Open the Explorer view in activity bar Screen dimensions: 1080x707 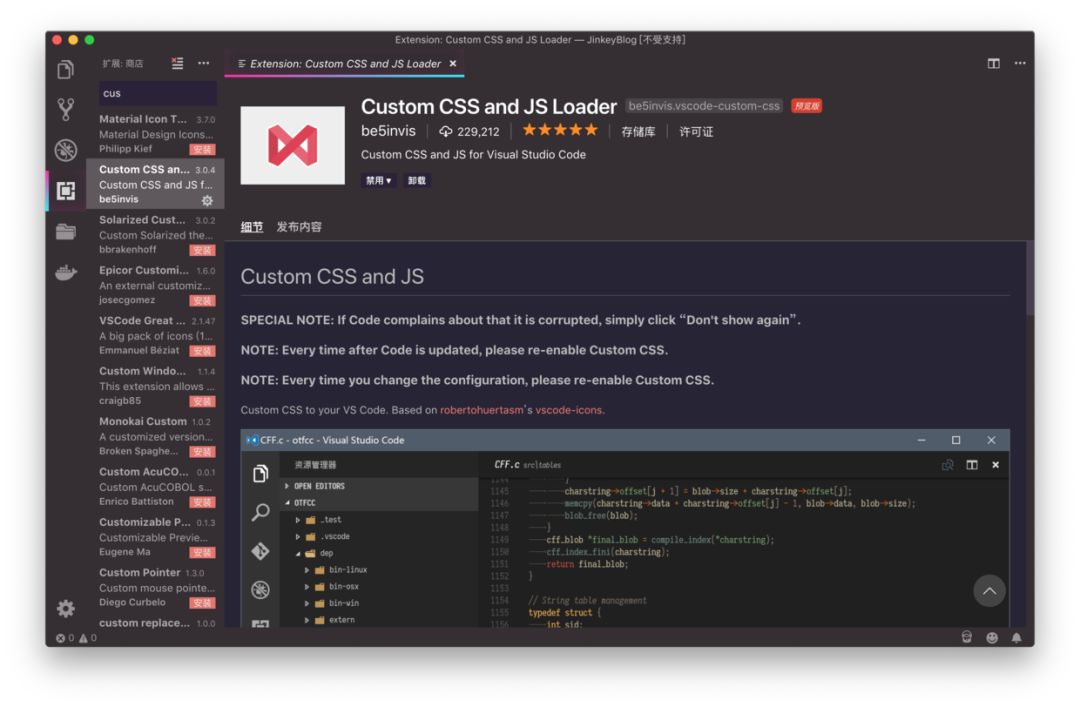click(x=65, y=69)
